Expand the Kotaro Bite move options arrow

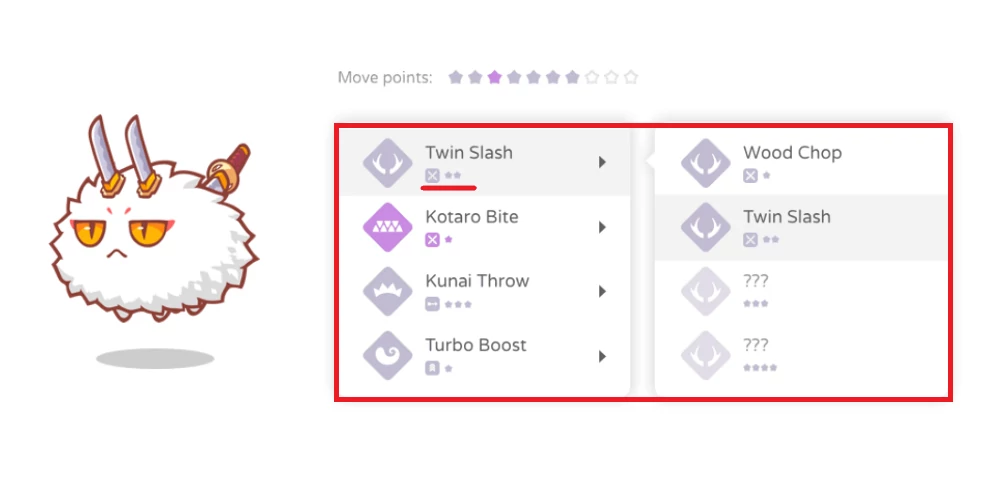602,227
